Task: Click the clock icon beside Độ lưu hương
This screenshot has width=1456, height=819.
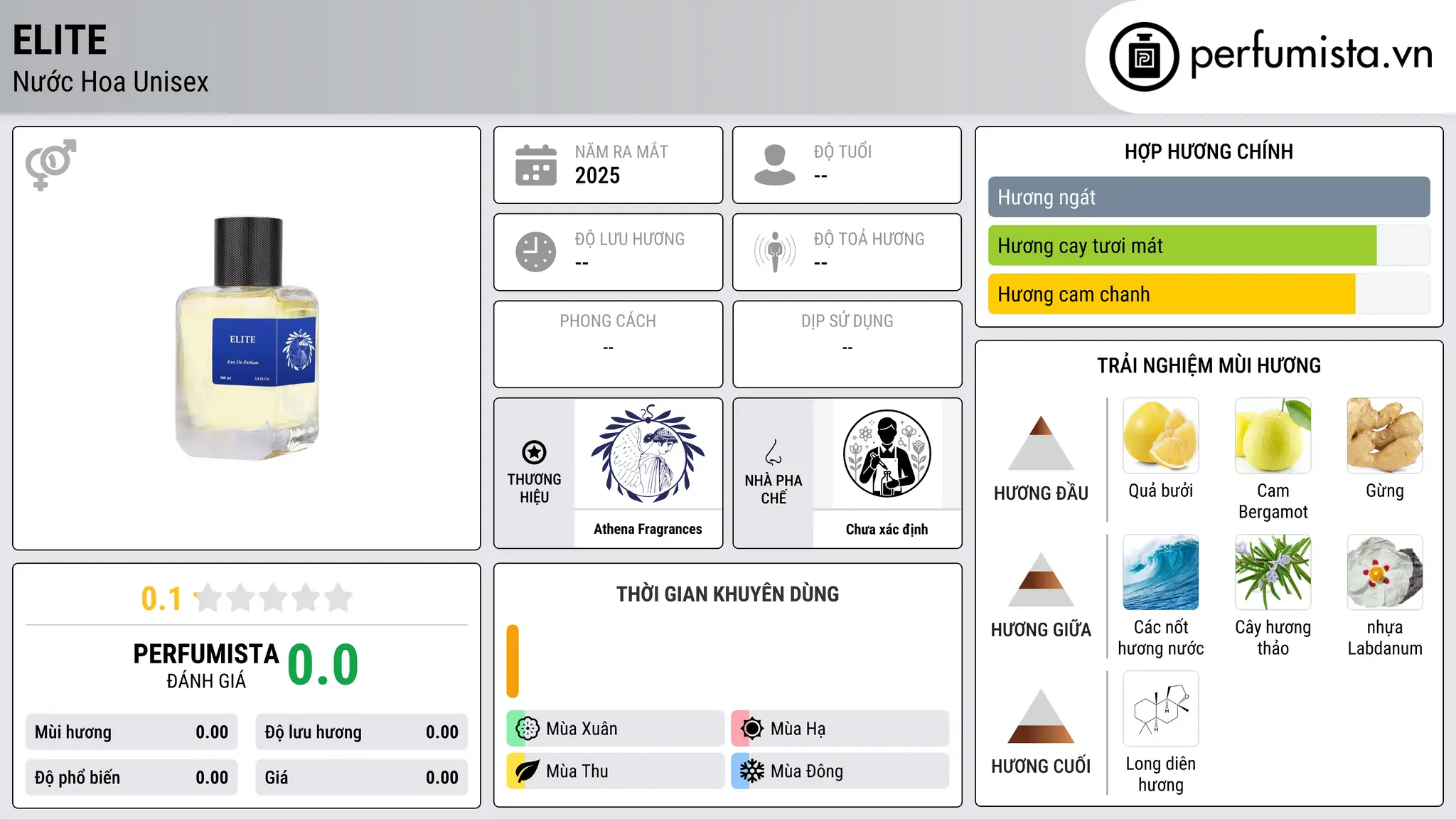Action: 536,252
